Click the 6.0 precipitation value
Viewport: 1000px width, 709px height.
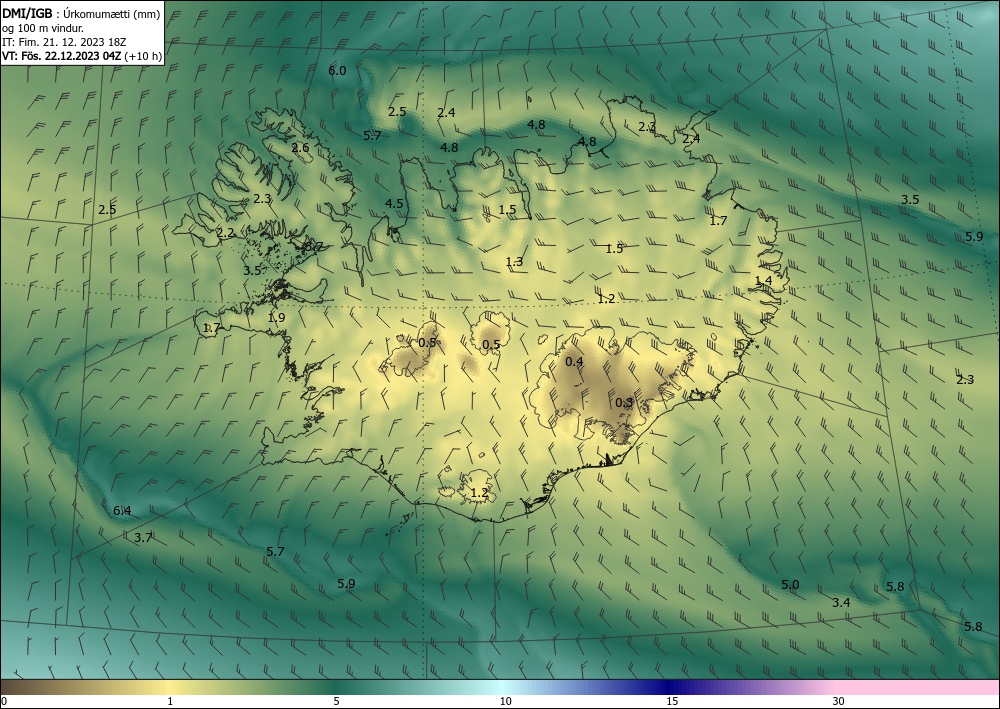(x=337, y=71)
